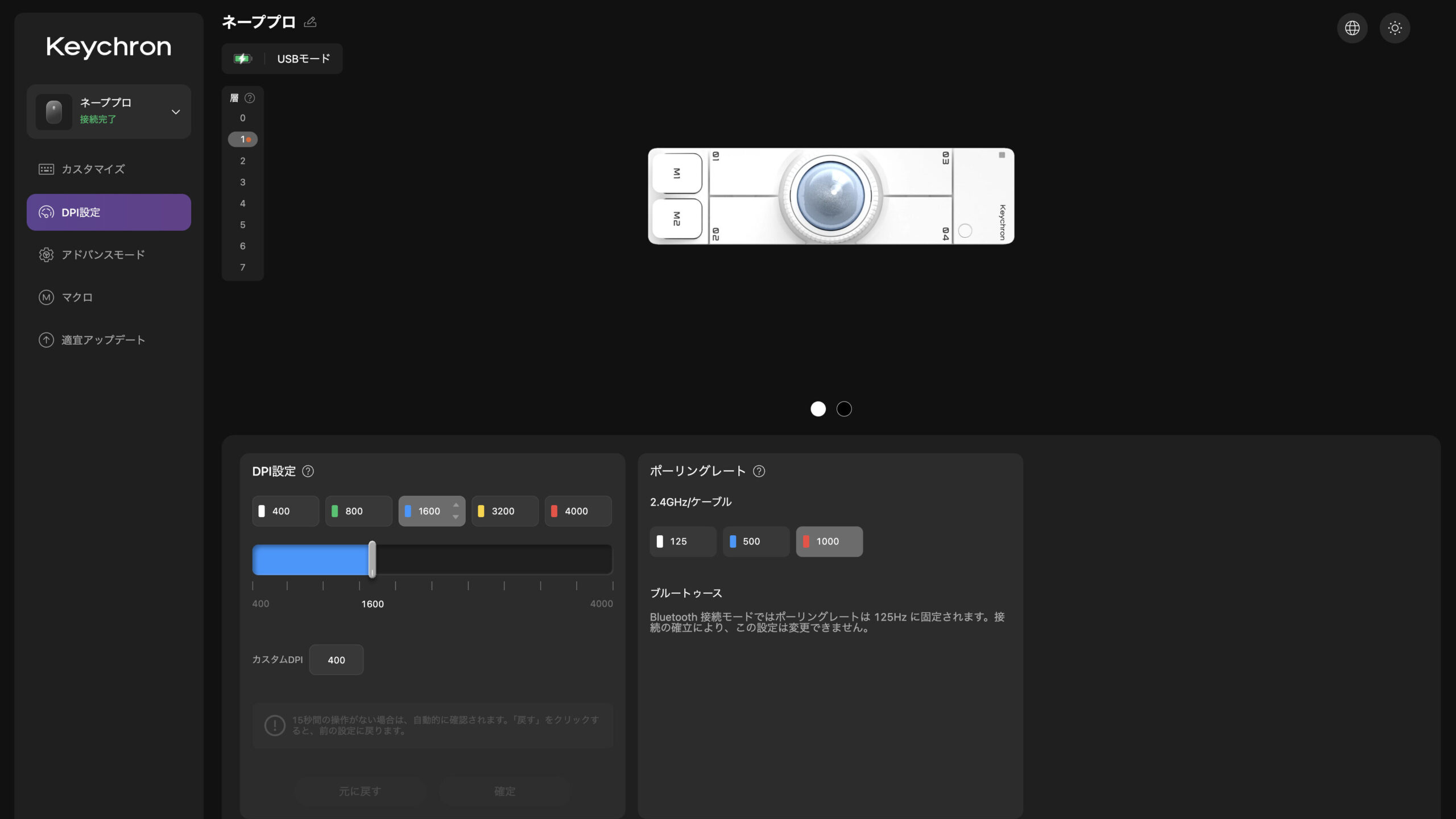The height and width of the screenshot is (819, 1456).
Task: Click the カスタムDPI input field
Action: point(336,660)
